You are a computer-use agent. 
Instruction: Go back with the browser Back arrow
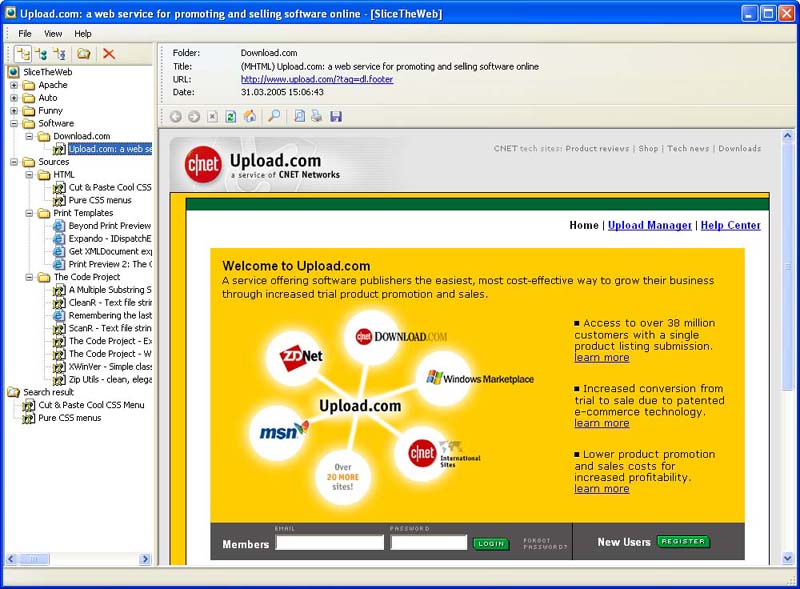coord(176,117)
